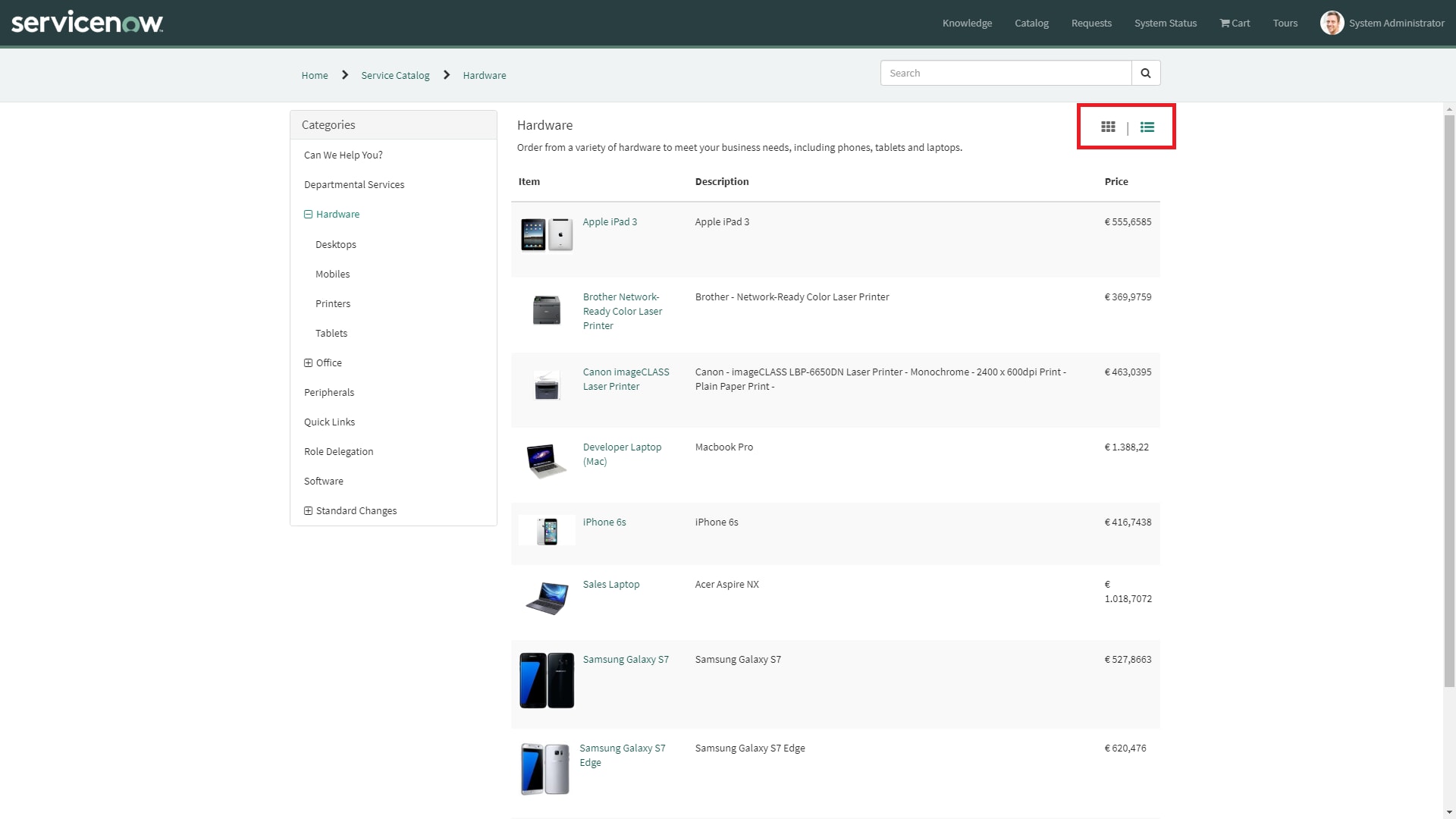The height and width of the screenshot is (819, 1456).
Task: Select Software category
Action: [x=324, y=481]
